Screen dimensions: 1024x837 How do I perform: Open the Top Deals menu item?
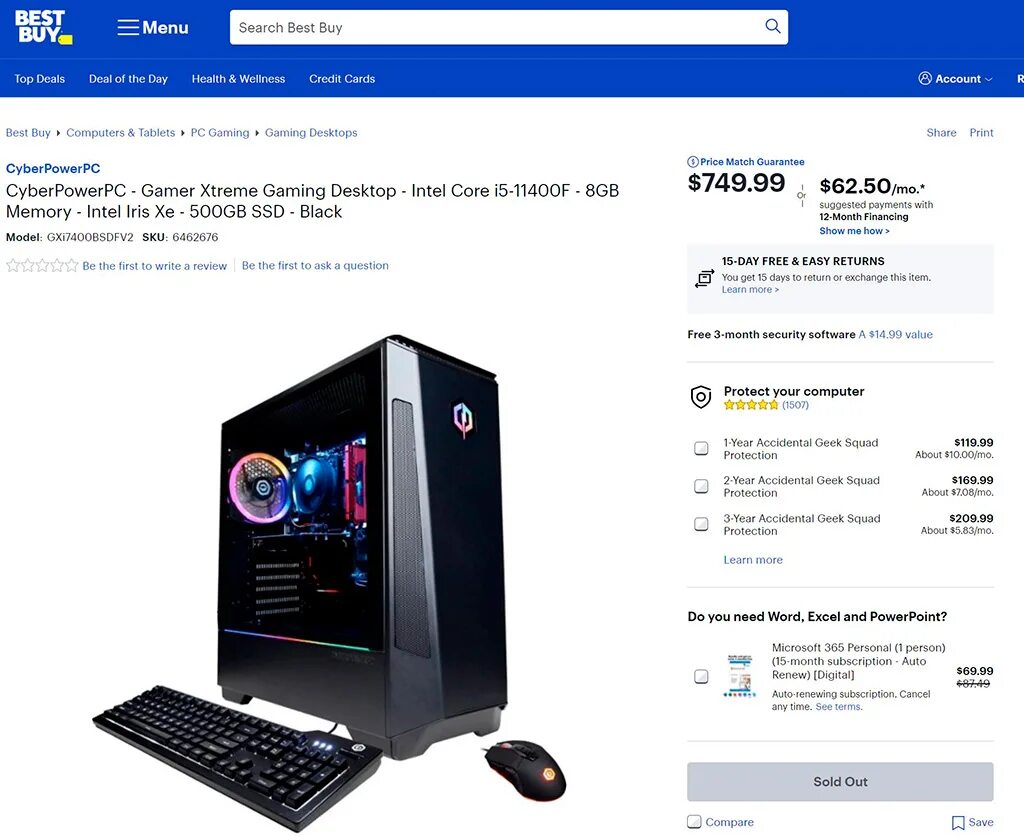tap(40, 79)
